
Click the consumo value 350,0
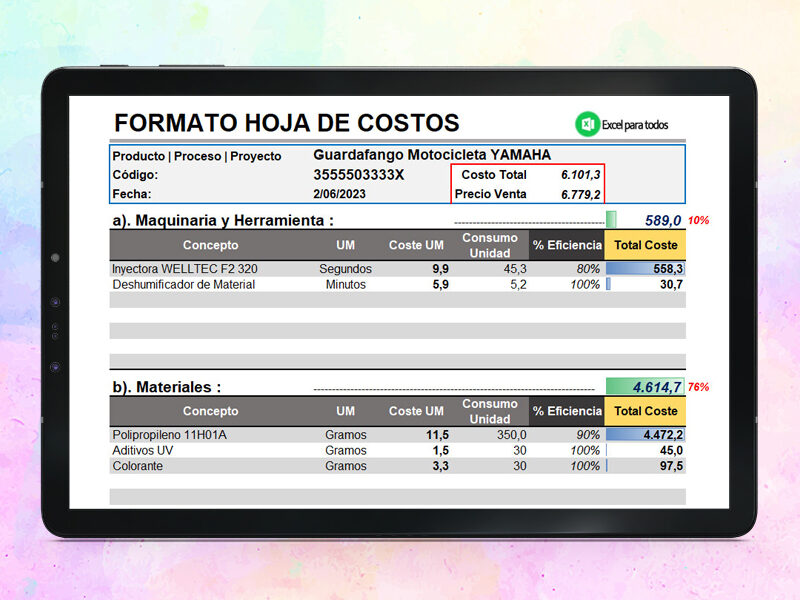pyautogui.click(x=512, y=435)
